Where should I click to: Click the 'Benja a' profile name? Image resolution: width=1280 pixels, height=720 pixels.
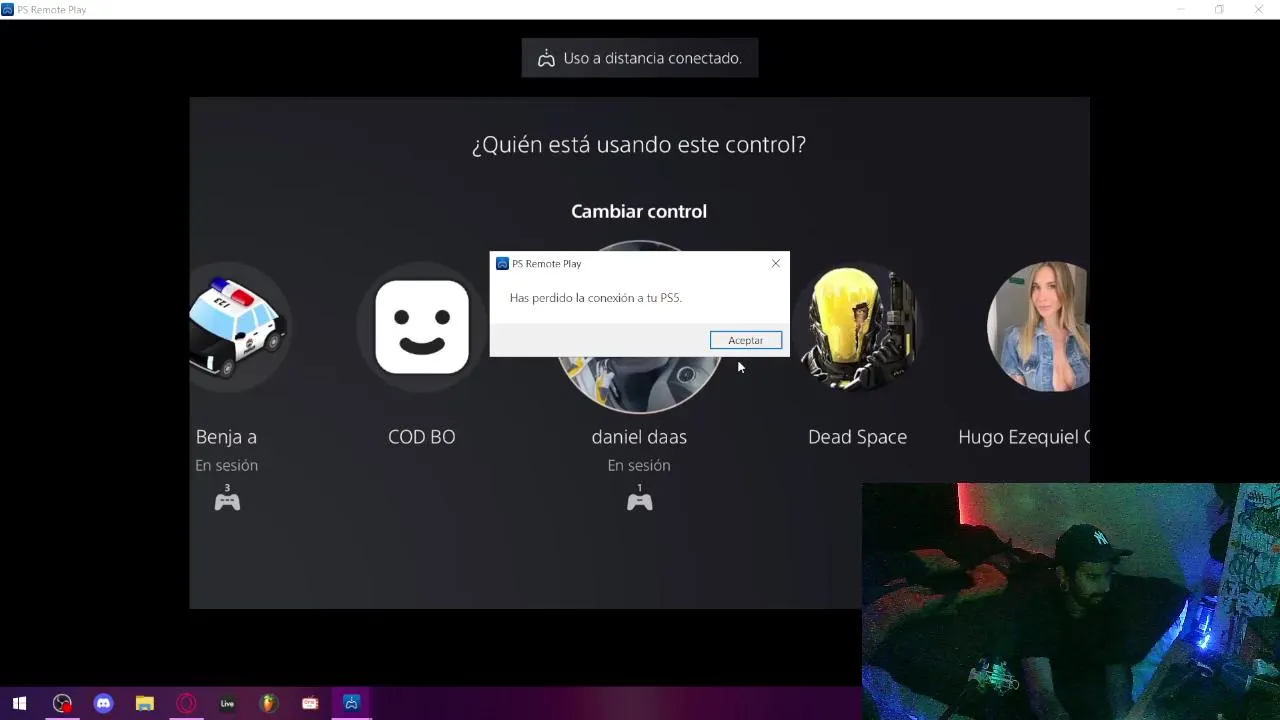(x=226, y=437)
